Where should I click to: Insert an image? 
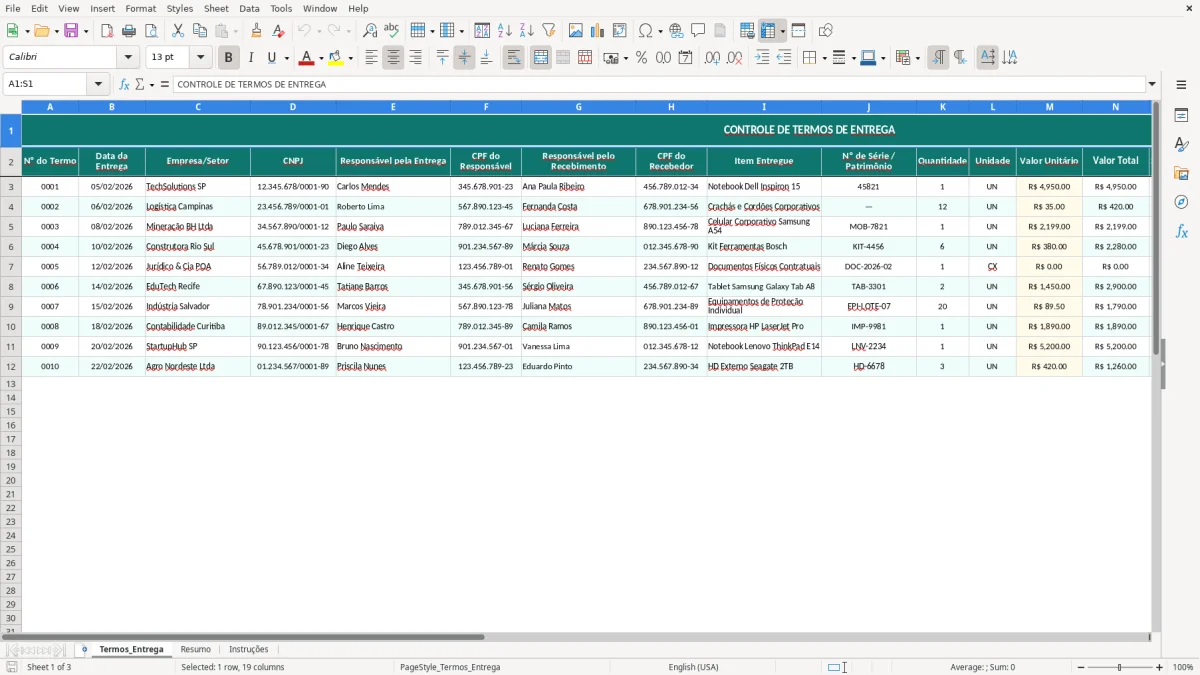[576, 31]
